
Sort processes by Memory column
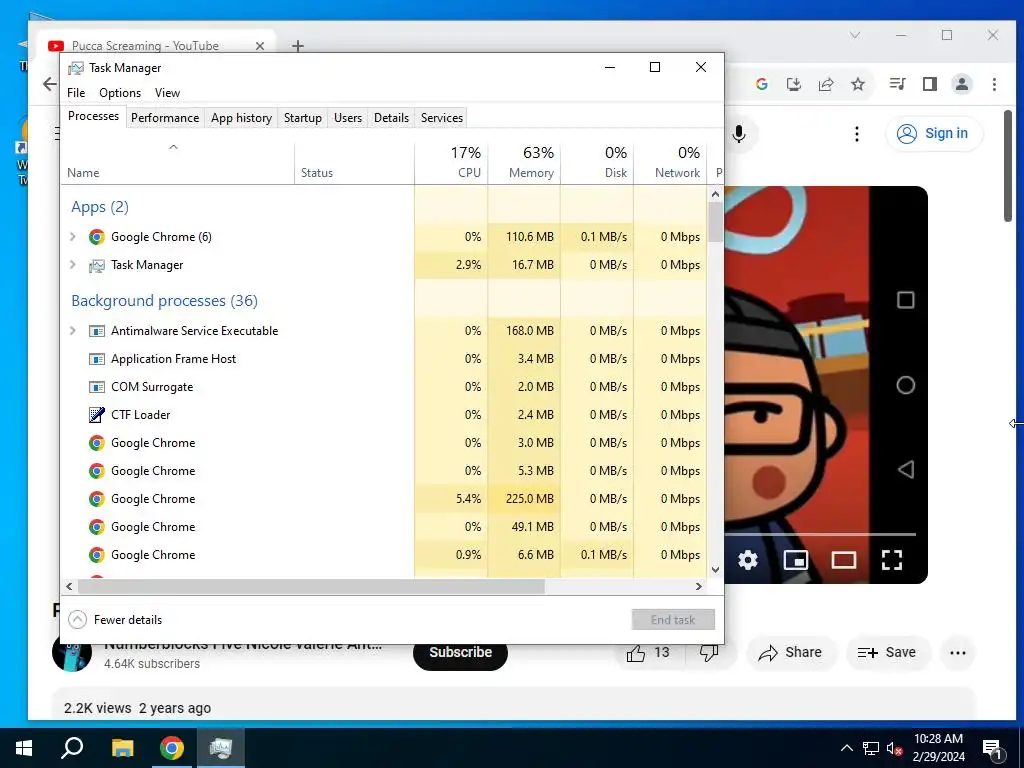click(x=524, y=162)
